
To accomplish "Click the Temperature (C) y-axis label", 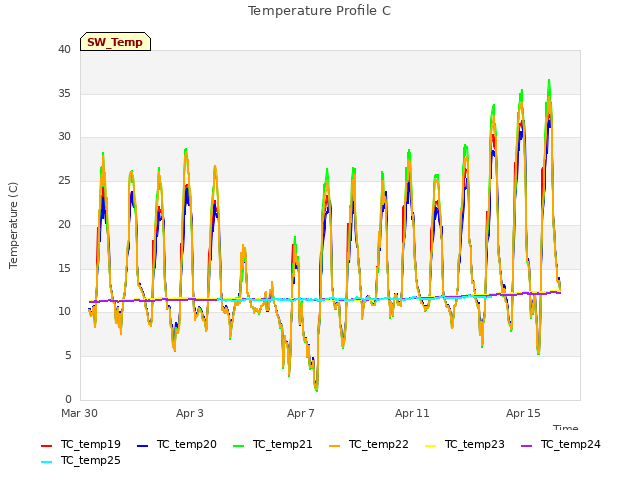I will coord(13,225).
